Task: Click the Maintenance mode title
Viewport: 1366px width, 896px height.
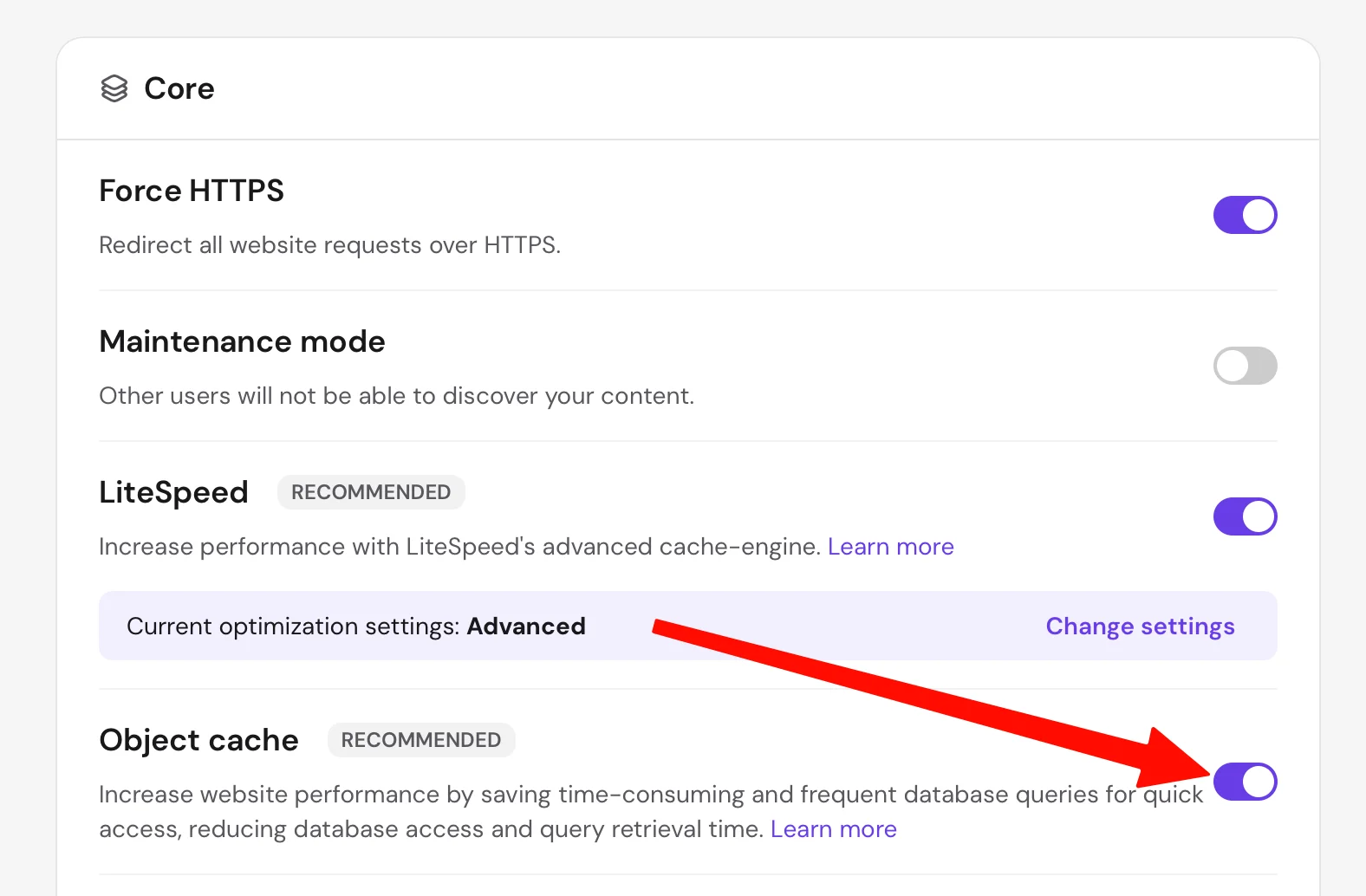Action: (x=242, y=341)
